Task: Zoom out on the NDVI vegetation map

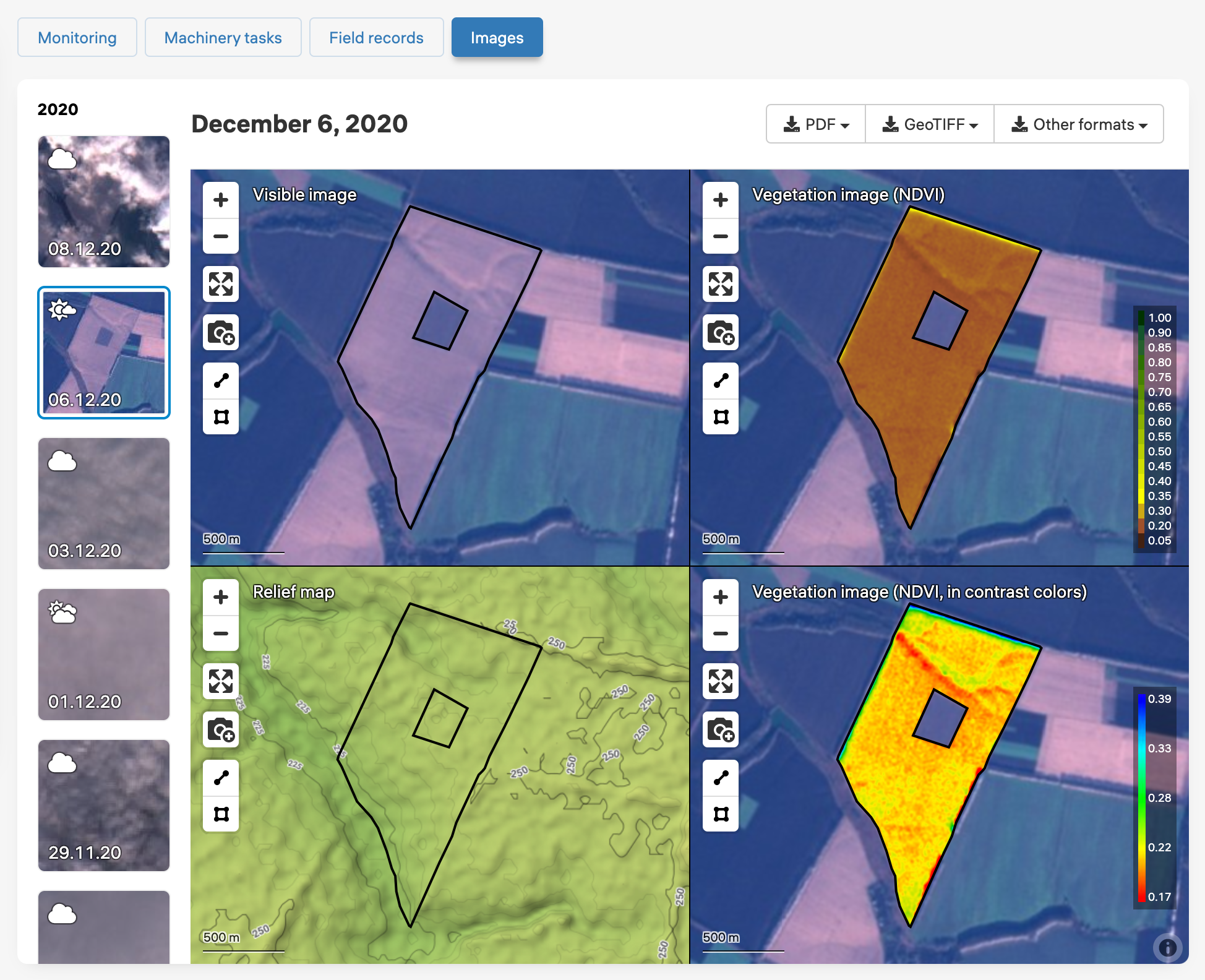Action: click(721, 236)
